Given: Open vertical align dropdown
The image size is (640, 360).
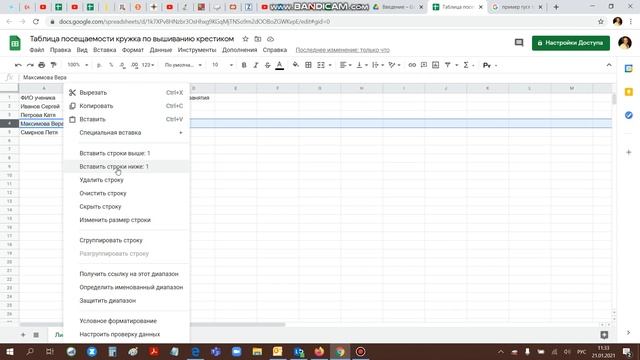Looking at the screenshot, I should click(362, 65).
